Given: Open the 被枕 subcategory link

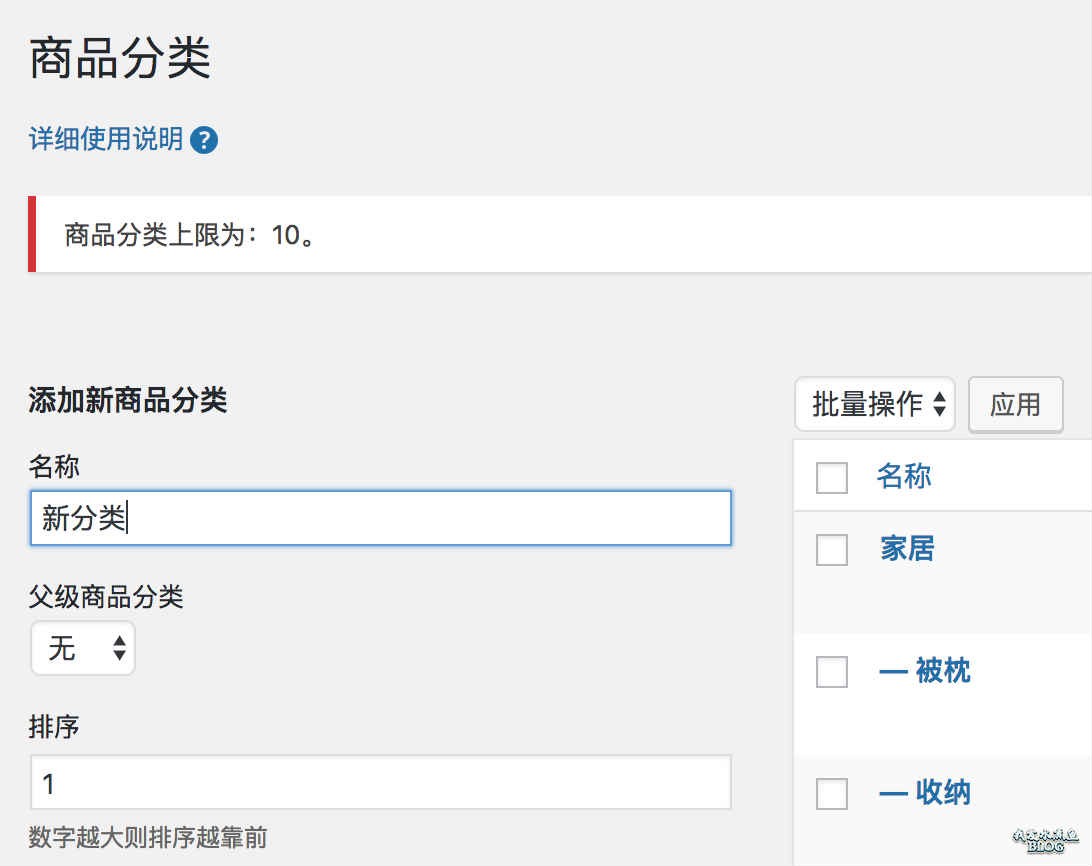Looking at the screenshot, I should tap(925, 670).
